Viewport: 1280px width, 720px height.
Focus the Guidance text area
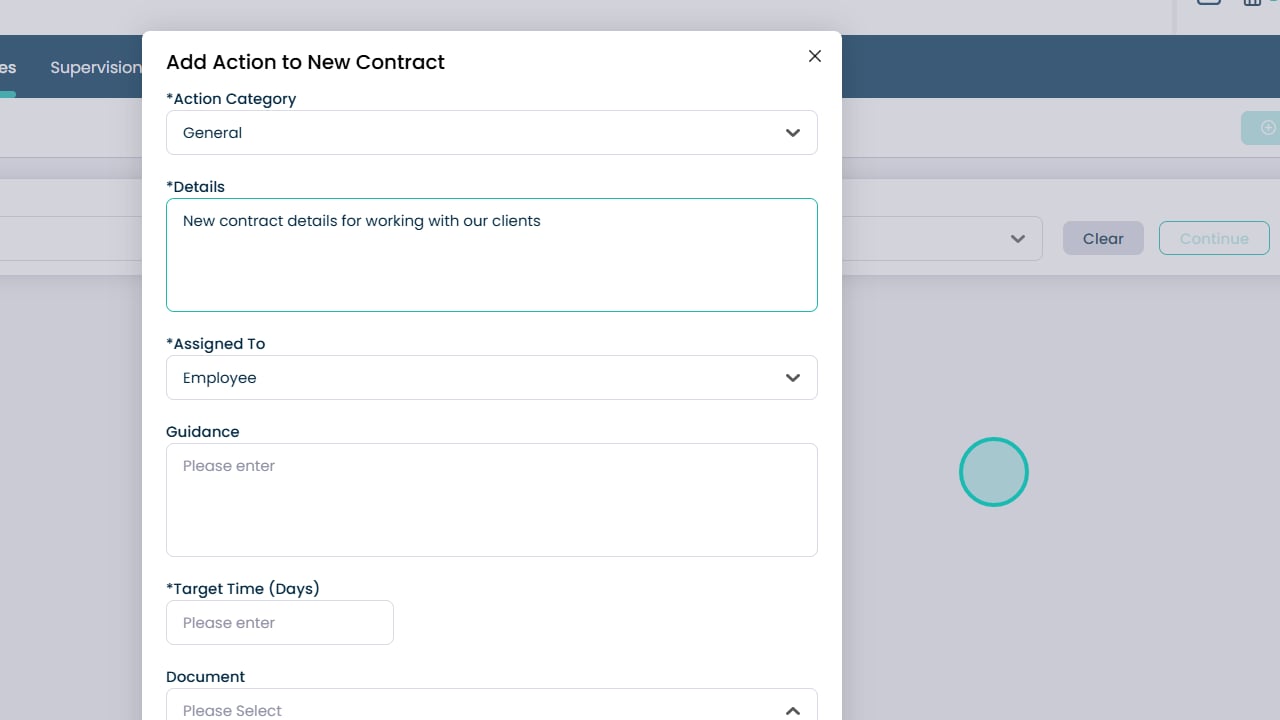pos(491,500)
